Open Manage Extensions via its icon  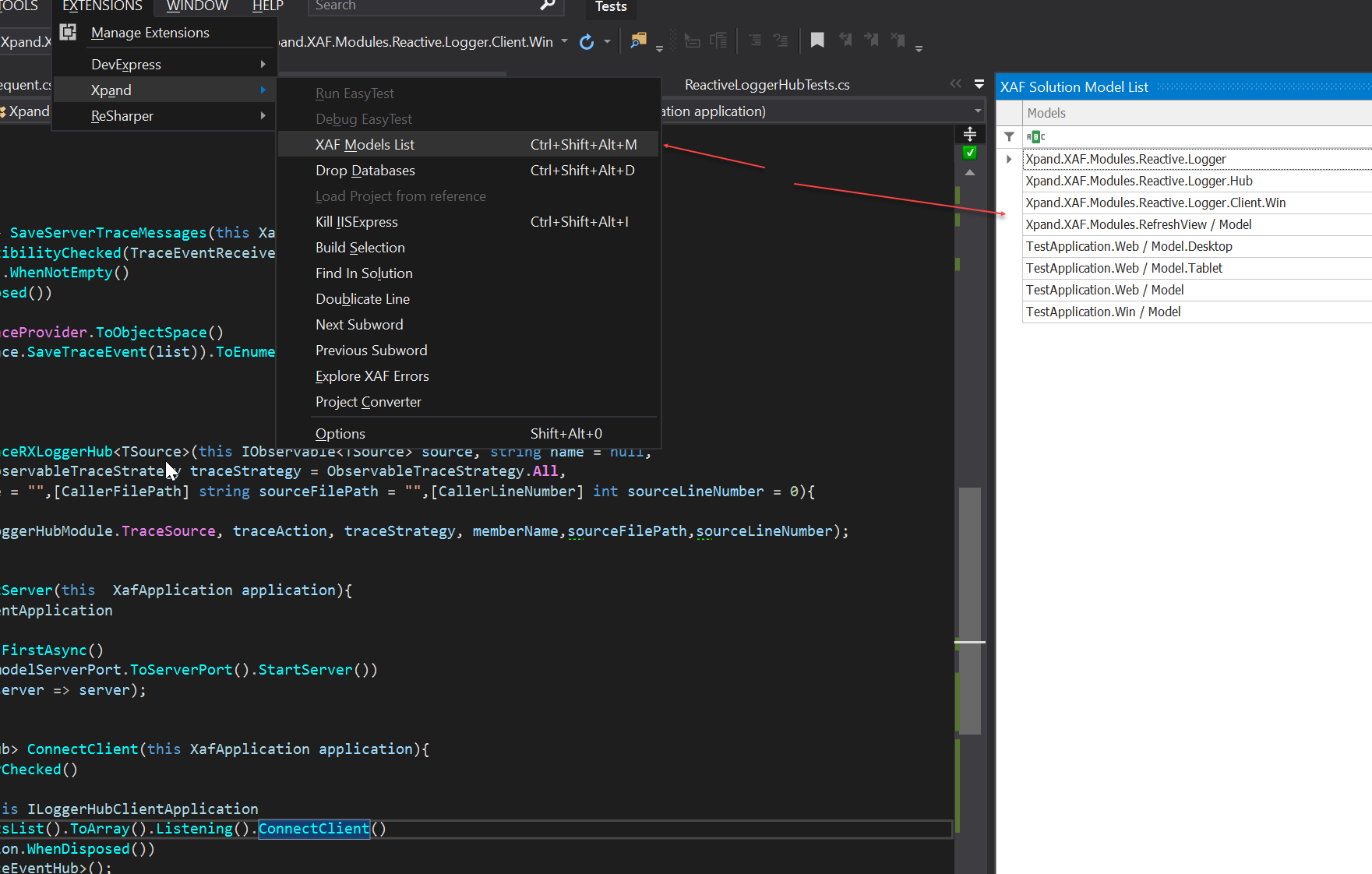[68, 32]
